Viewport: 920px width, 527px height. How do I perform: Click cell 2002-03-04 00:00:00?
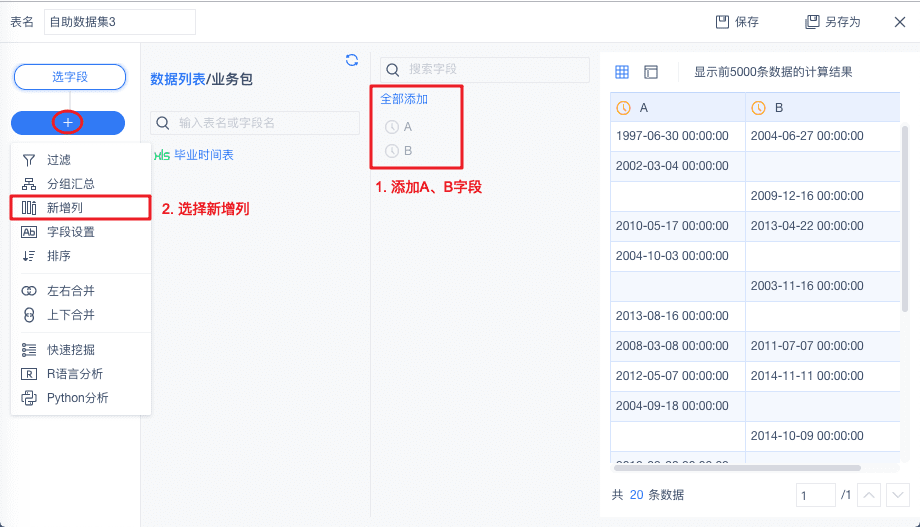pyautogui.click(x=678, y=166)
